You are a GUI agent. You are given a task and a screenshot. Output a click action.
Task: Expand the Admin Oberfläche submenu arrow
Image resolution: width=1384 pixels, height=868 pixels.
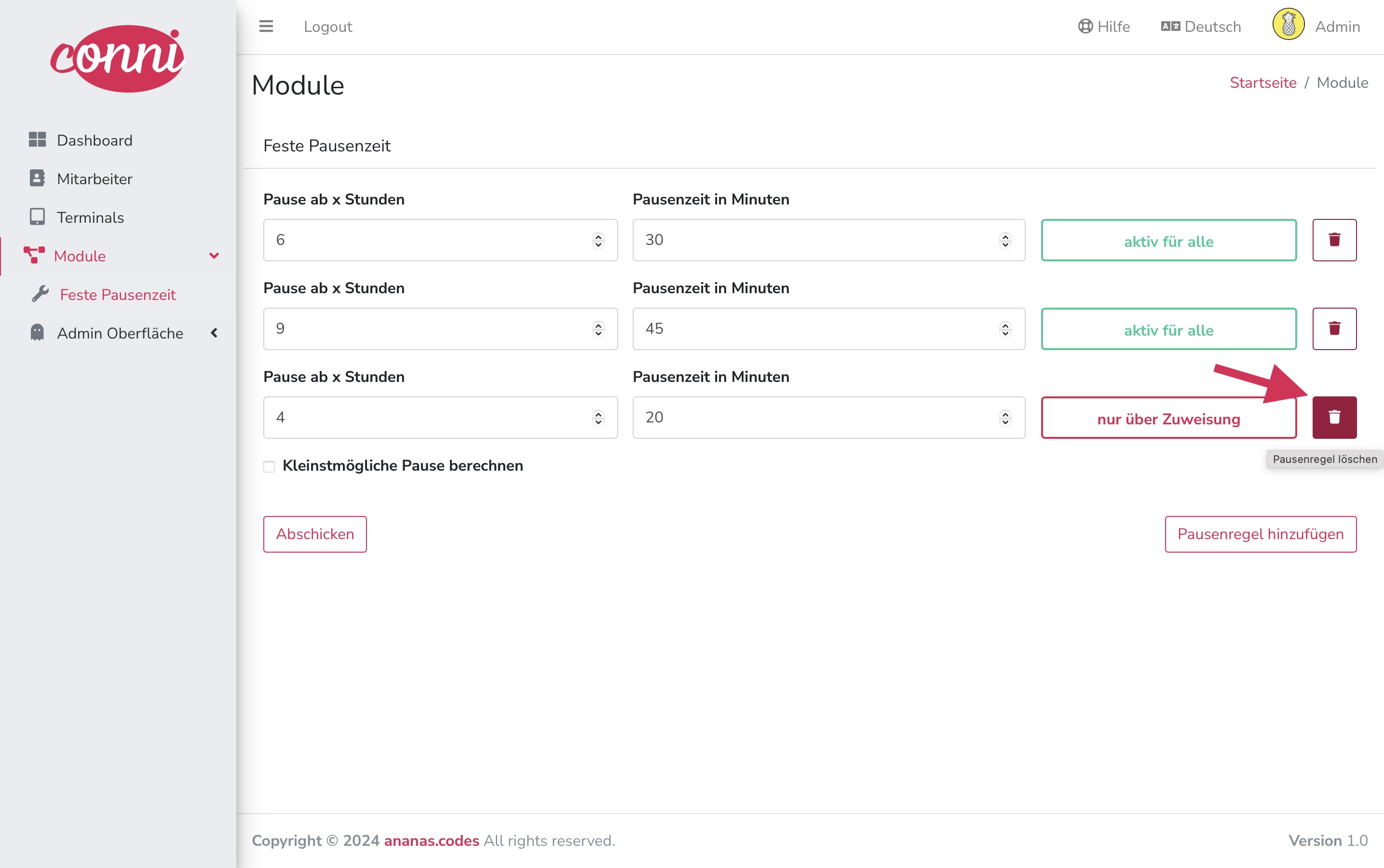pyautogui.click(x=214, y=332)
